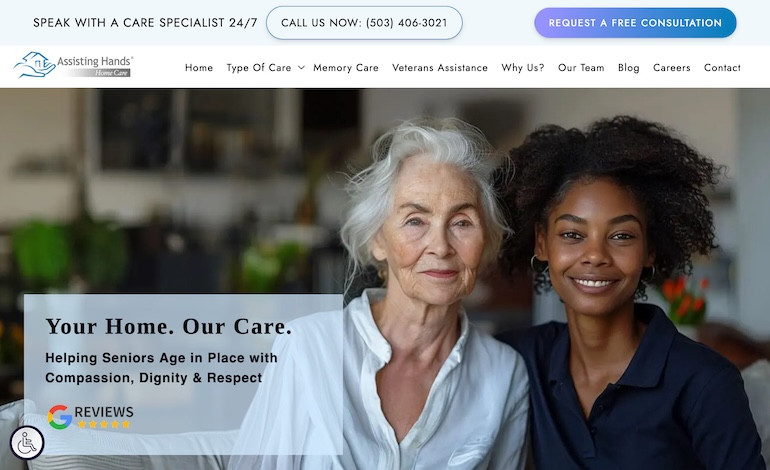Screen dimensions: 770x470
Task: Go to the Careers page
Action: pos(672,68)
